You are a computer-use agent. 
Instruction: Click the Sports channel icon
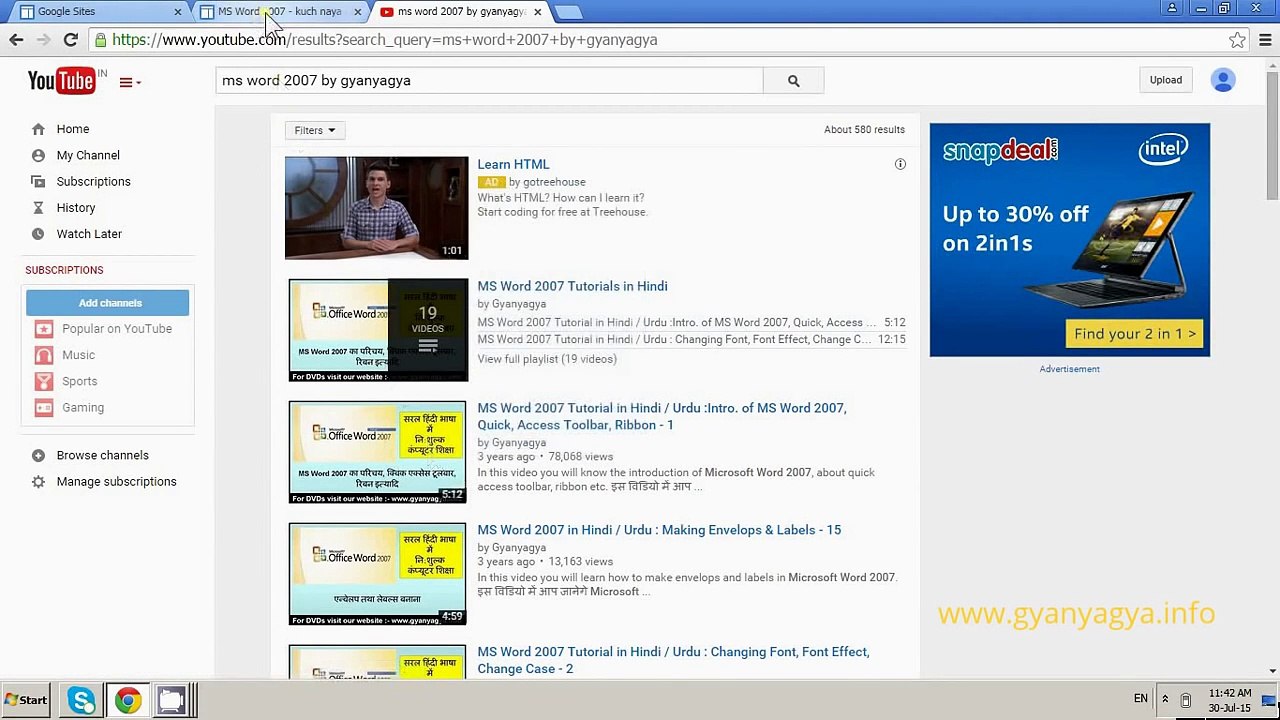click(x=43, y=381)
